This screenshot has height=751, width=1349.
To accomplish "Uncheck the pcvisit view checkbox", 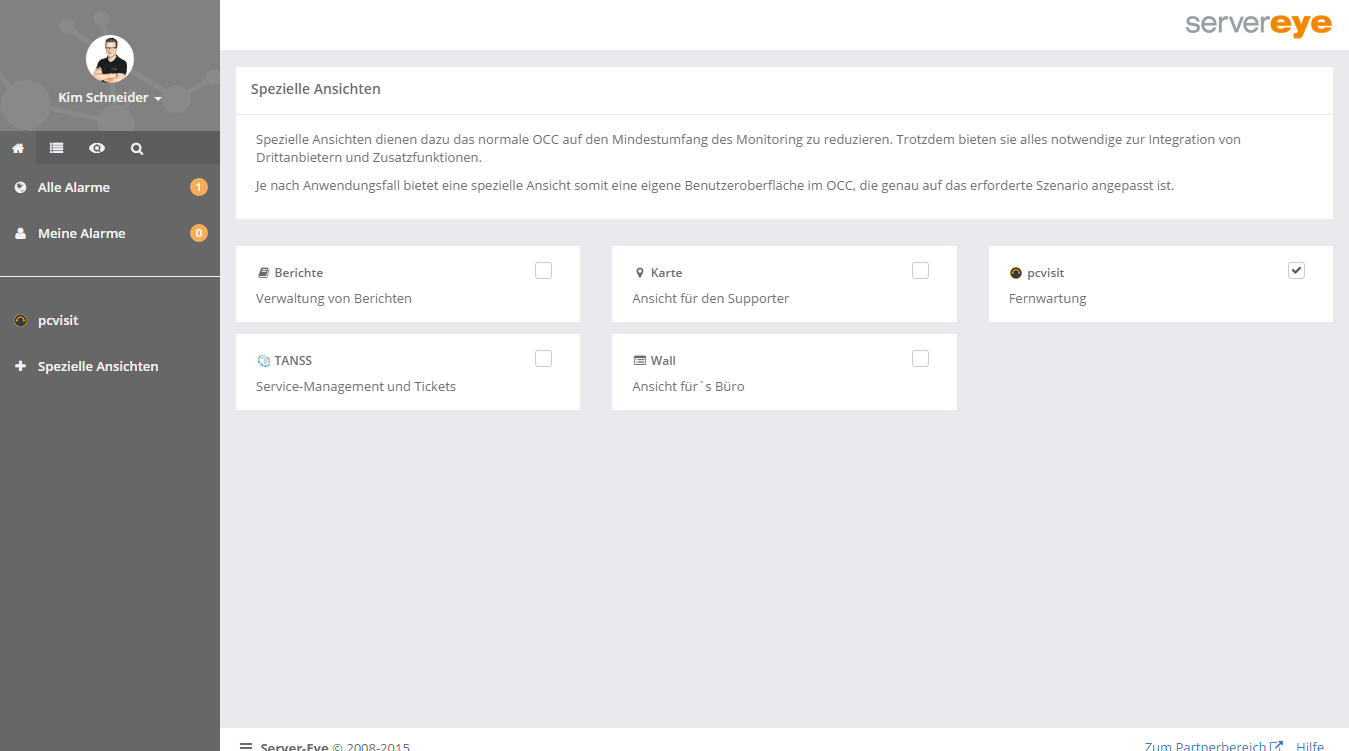I will point(1296,270).
